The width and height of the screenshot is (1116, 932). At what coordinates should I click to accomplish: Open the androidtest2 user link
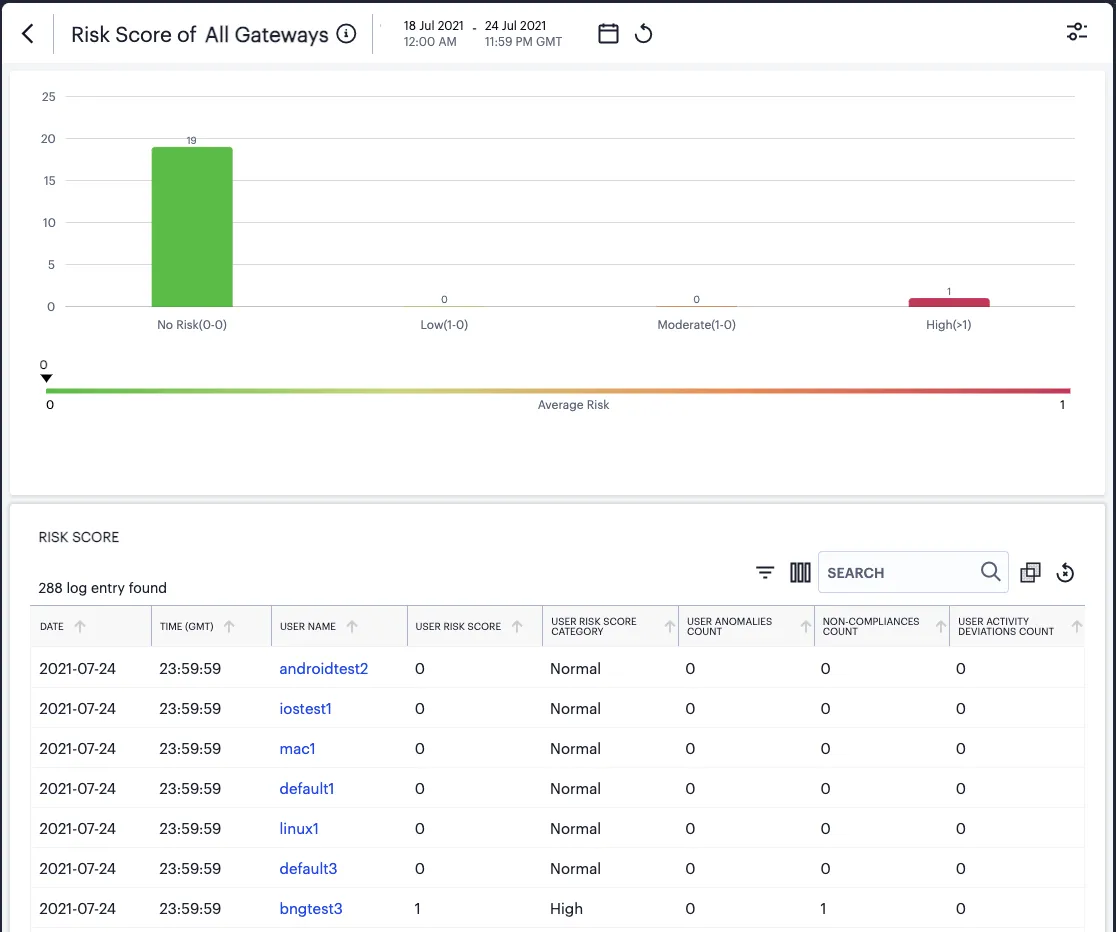(324, 669)
